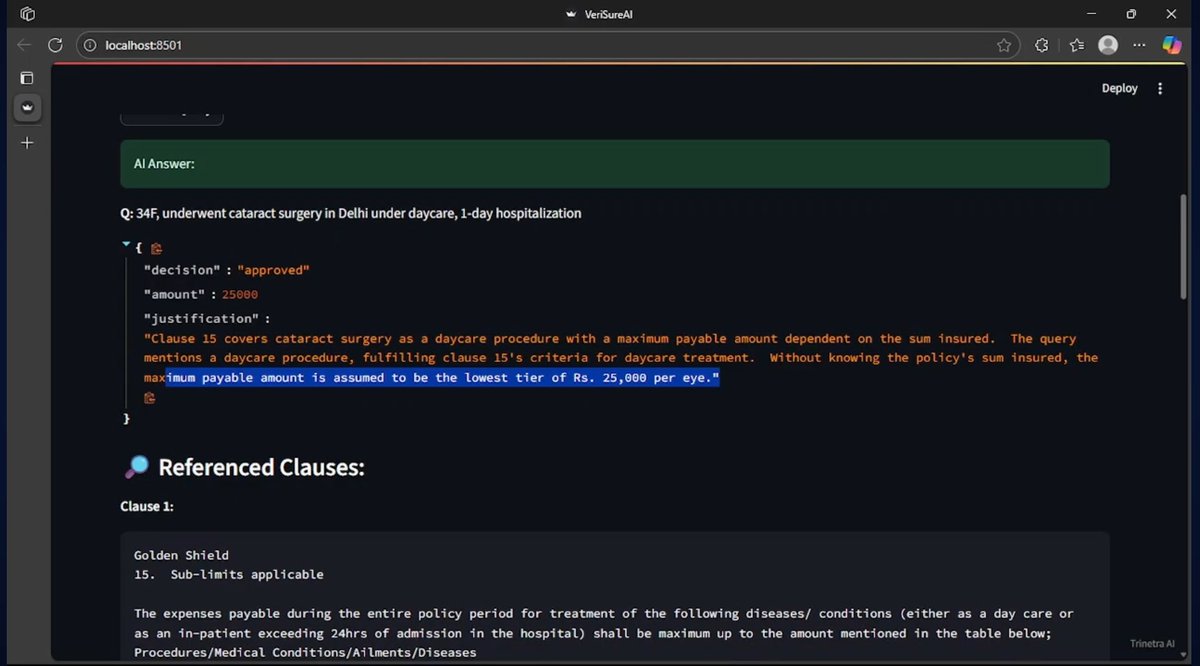Image resolution: width=1200 pixels, height=666 pixels.
Task: Toggle the Trinetra AI watermark badge
Action: point(1150,643)
